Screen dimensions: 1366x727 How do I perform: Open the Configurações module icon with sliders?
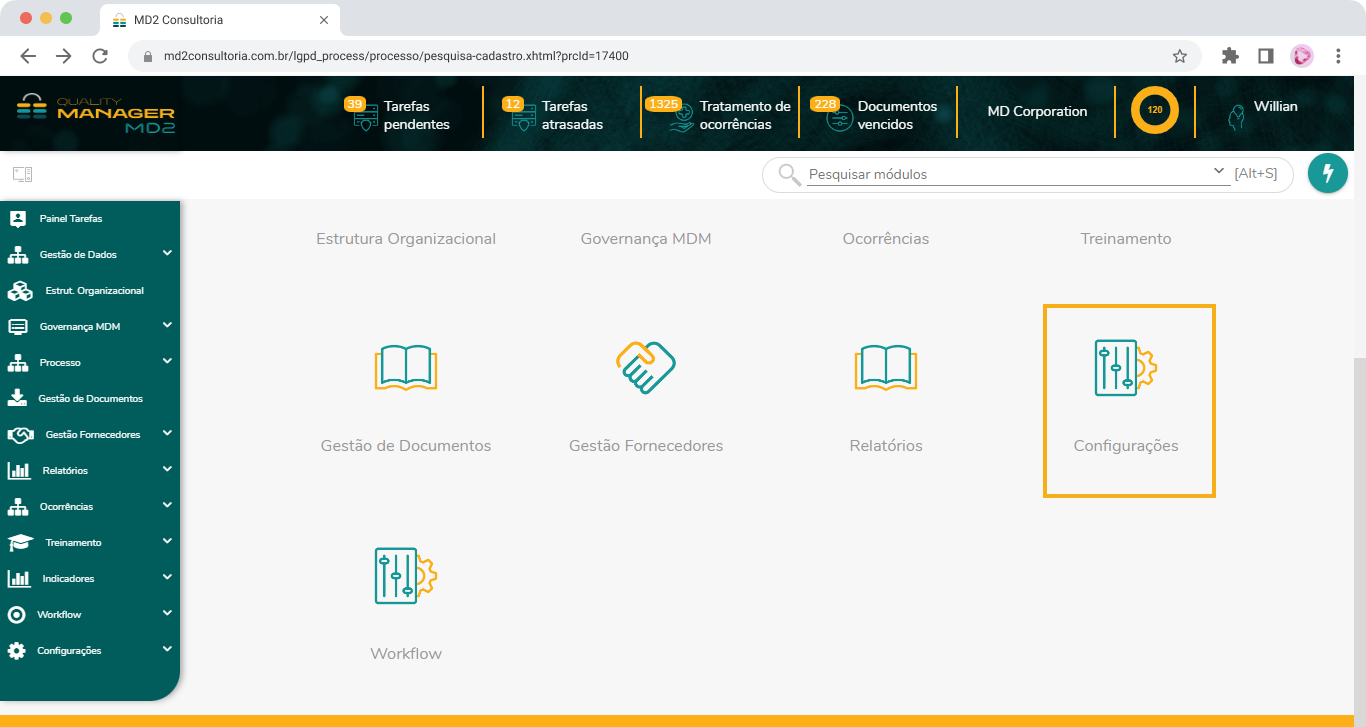pyautogui.click(x=1128, y=367)
